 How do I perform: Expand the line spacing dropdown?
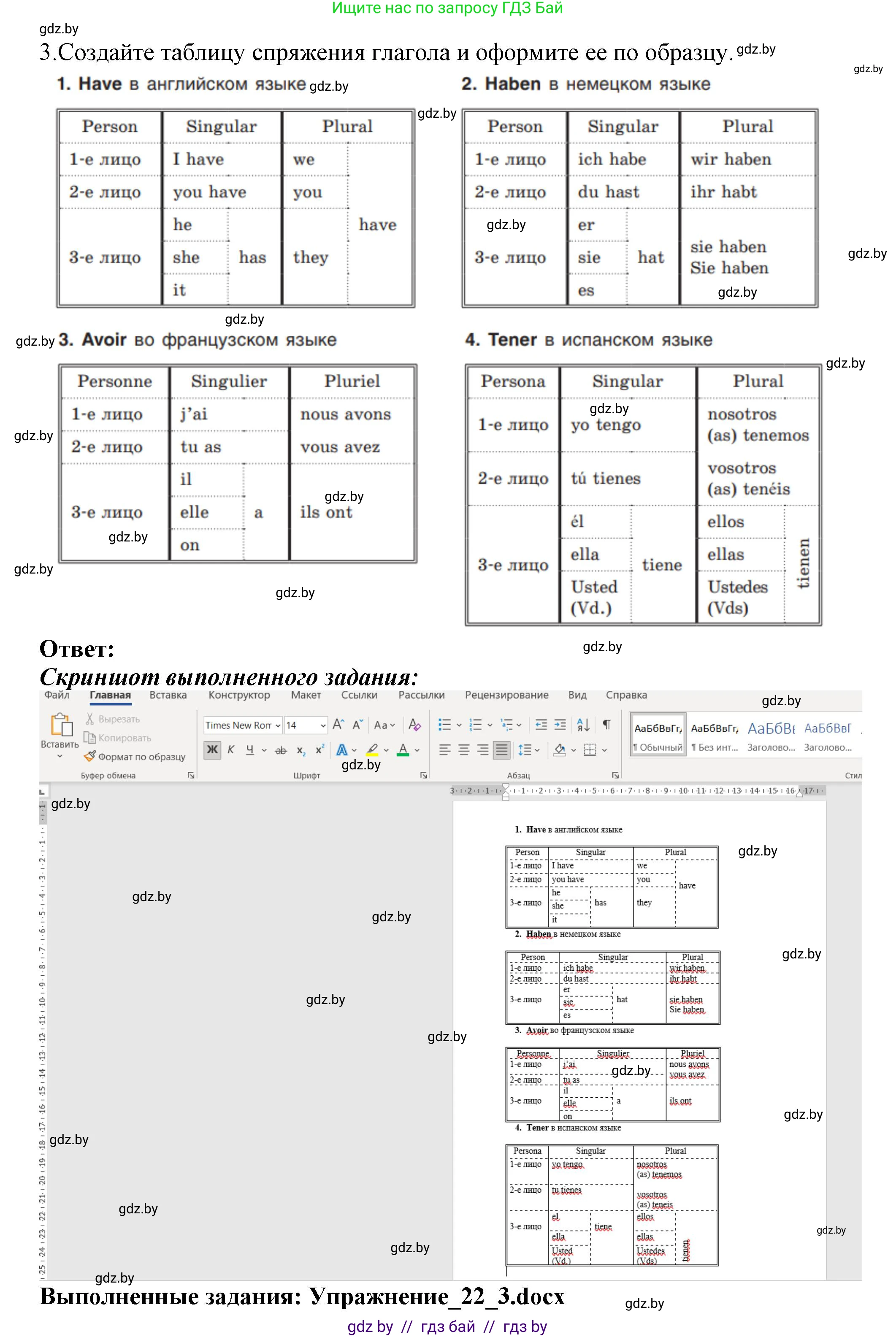point(537,750)
